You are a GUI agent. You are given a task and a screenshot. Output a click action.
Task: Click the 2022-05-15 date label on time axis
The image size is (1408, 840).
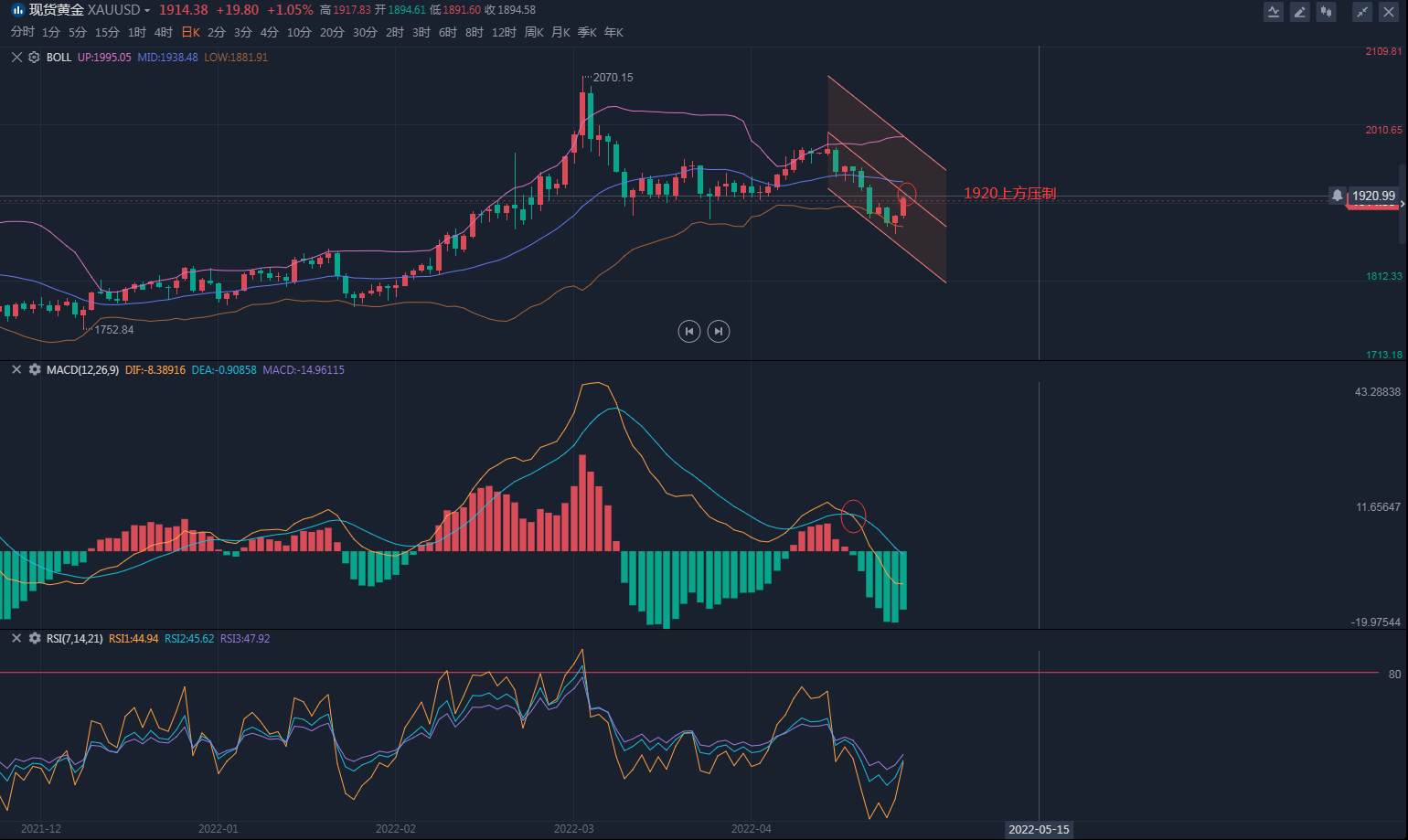1039,829
